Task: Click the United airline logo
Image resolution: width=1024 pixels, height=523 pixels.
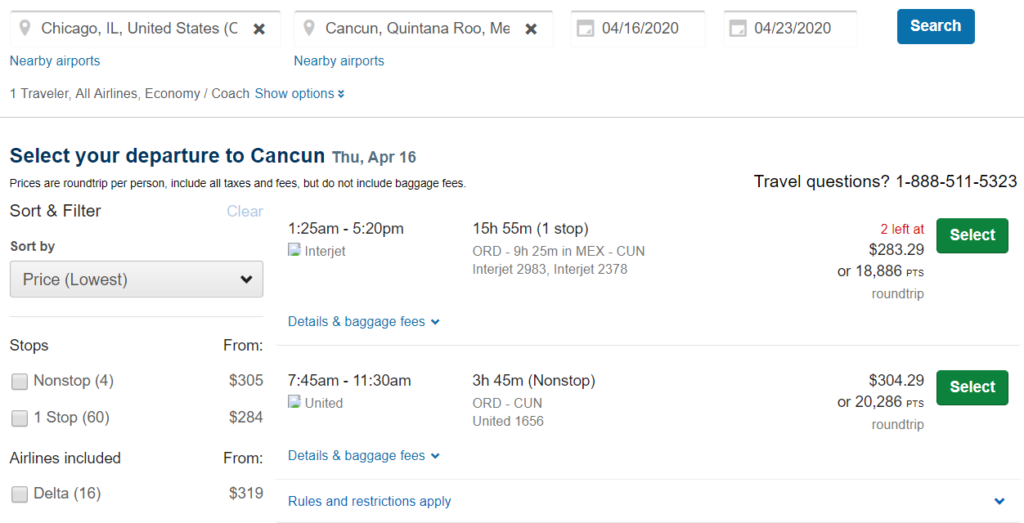Action: [295, 403]
